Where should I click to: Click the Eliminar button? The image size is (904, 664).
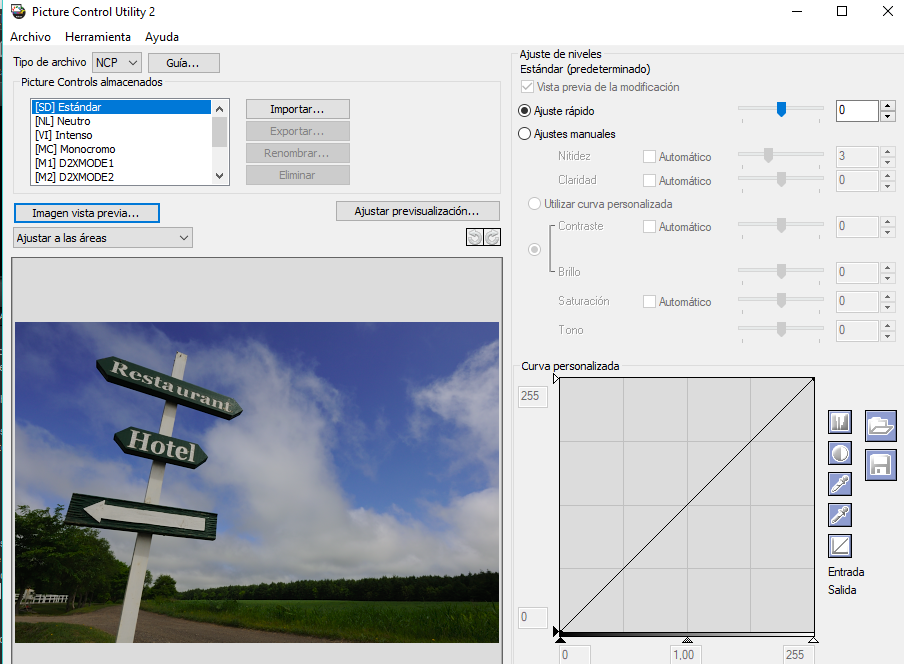coord(297,175)
